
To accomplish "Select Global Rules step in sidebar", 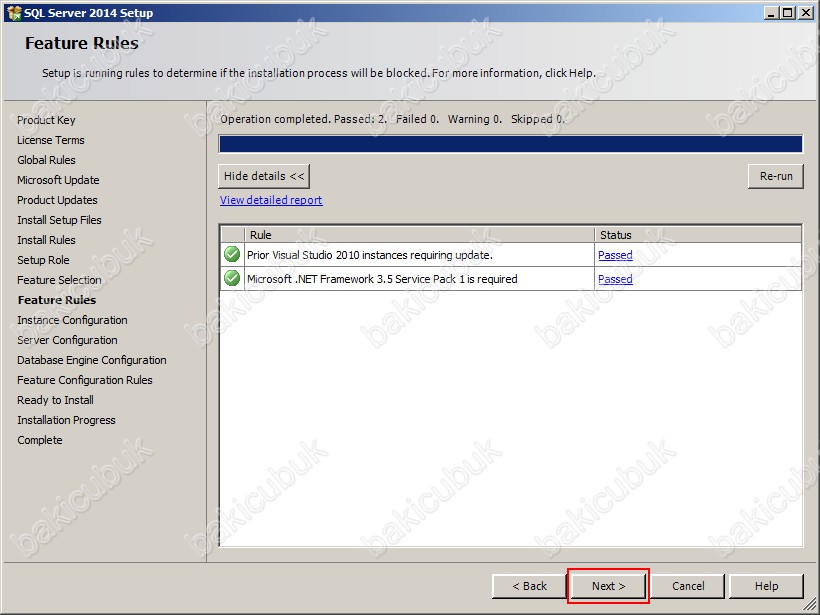I will 46,160.
